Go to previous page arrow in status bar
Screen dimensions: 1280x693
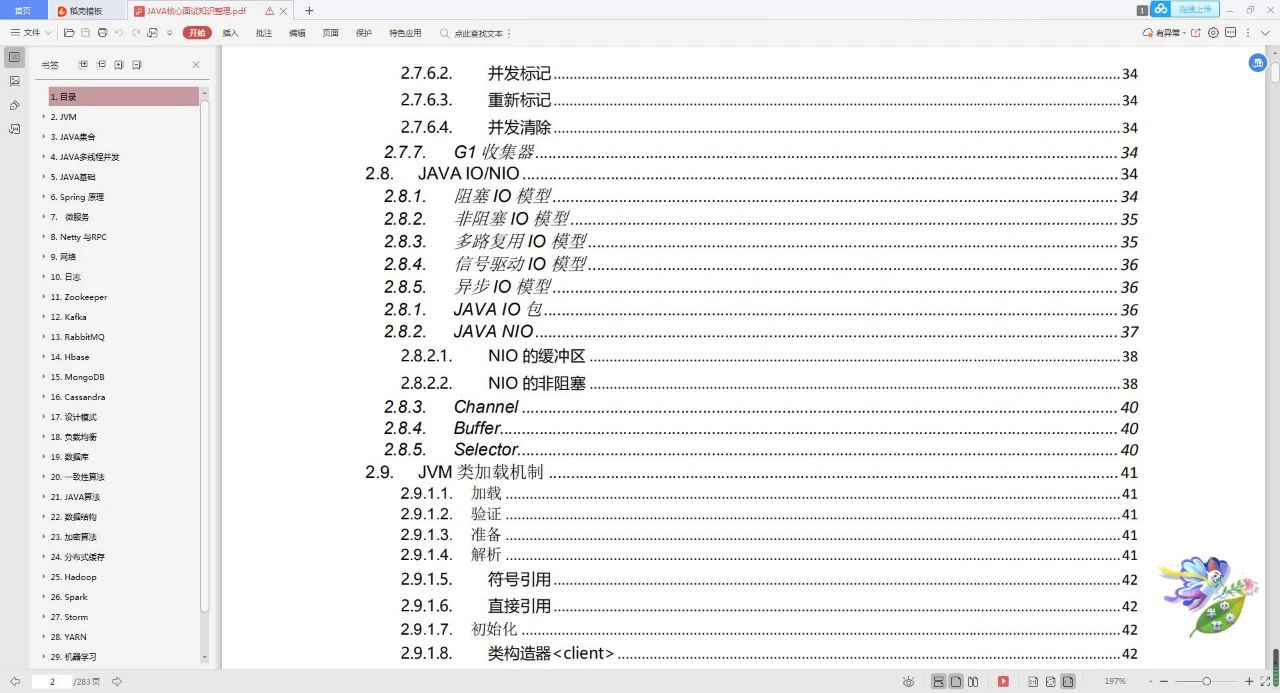(15, 681)
